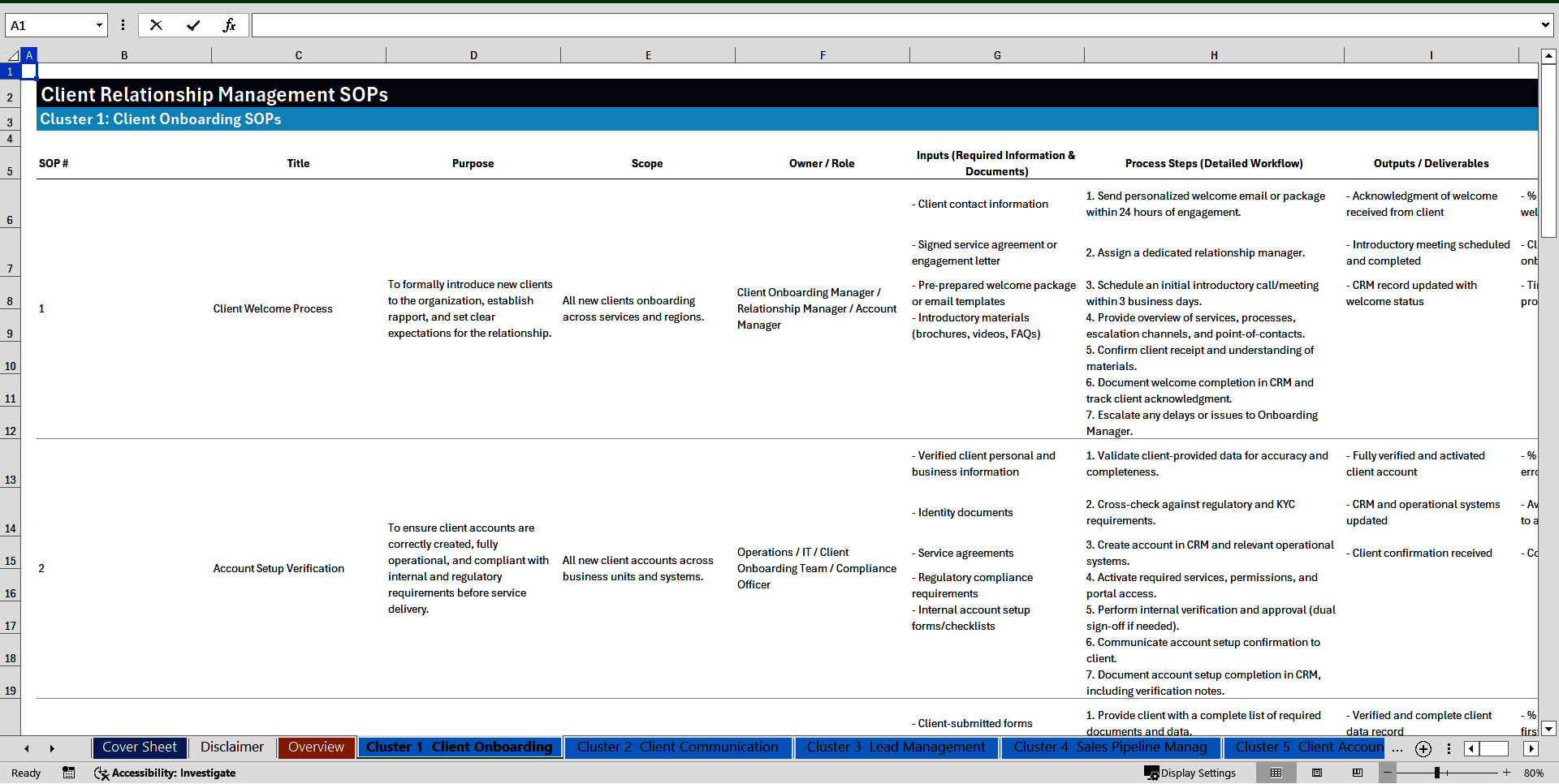Click the scroll-down arrow on the vertical scrollbar
Image resolution: width=1559 pixels, height=784 pixels.
(1550, 729)
